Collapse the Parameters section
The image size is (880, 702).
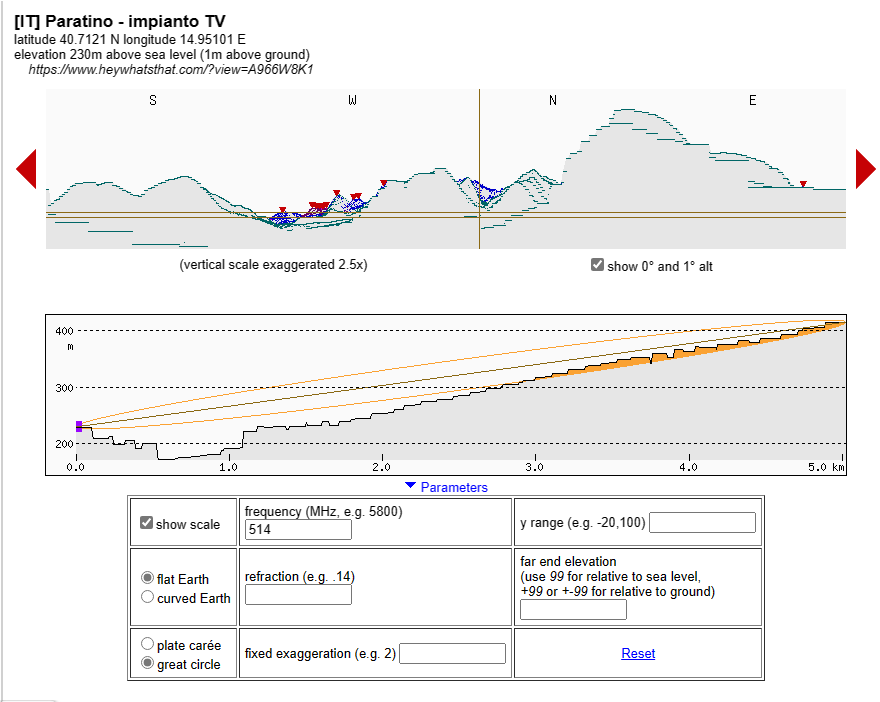(446, 487)
